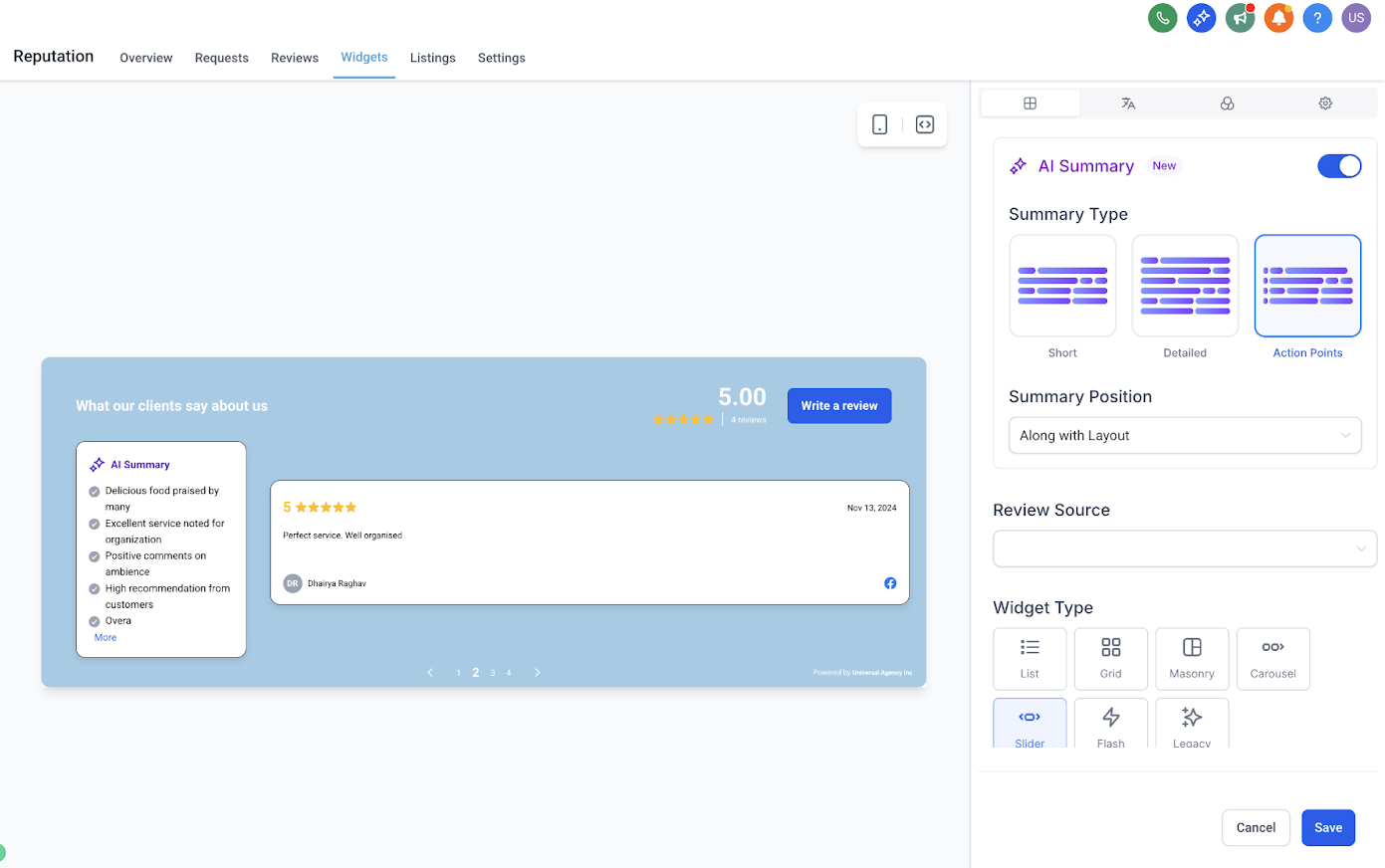The image size is (1385, 868).
Task: Click the Write a review button
Action: tap(839, 406)
